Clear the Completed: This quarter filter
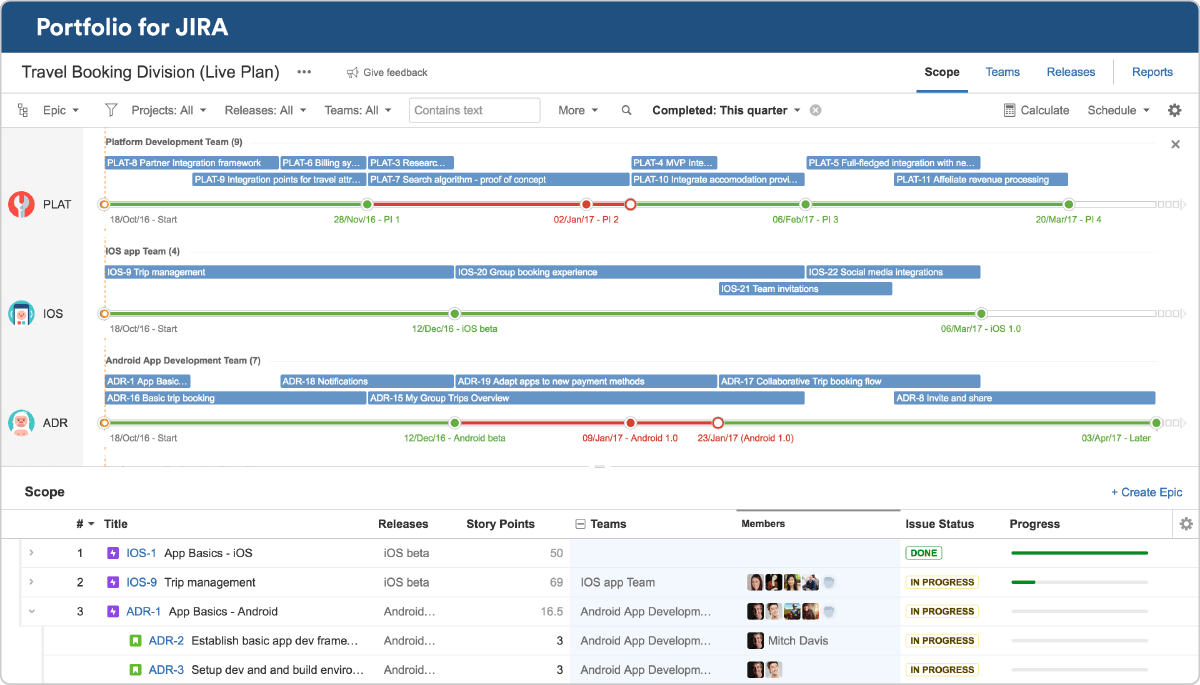This screenshot has width=1200, height=685. coord(815,111)
